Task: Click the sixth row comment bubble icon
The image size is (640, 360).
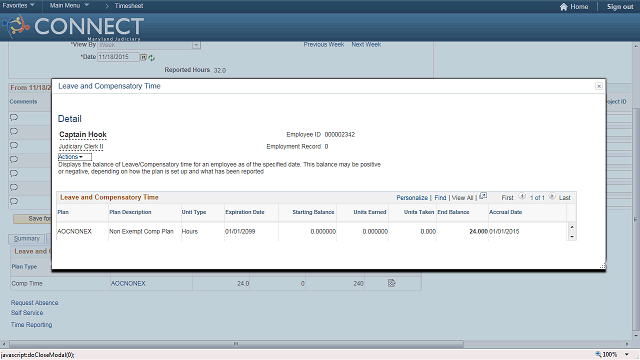Action: tap(14, 187)
